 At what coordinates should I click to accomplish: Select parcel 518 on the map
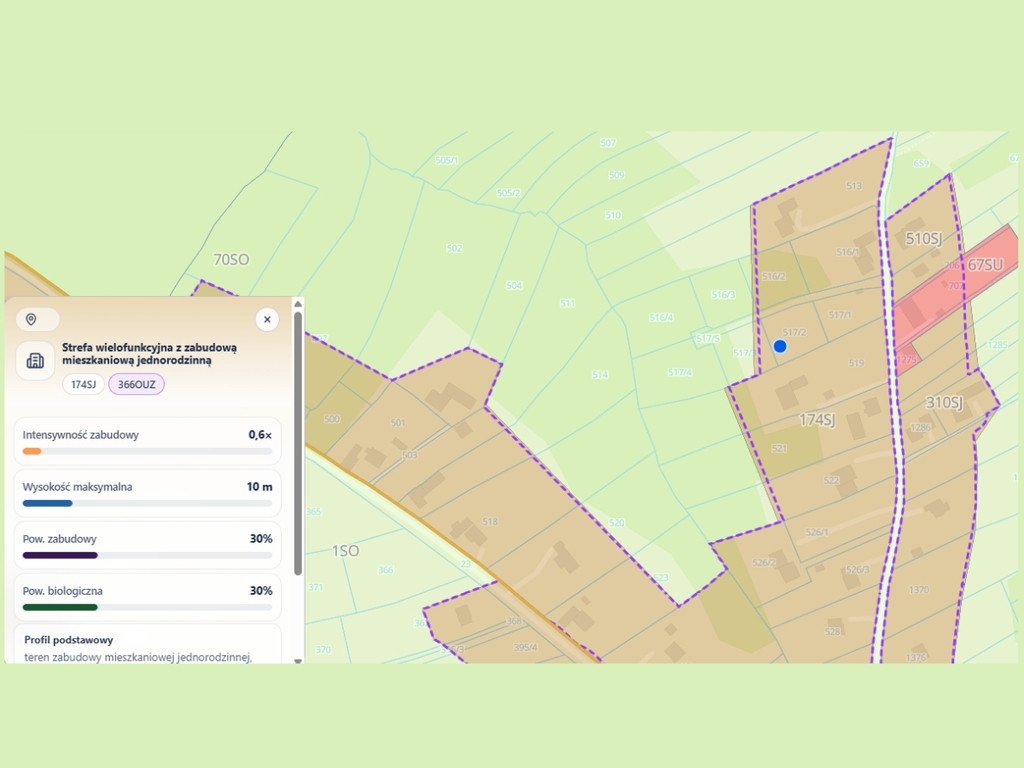[x=490, y=521]
